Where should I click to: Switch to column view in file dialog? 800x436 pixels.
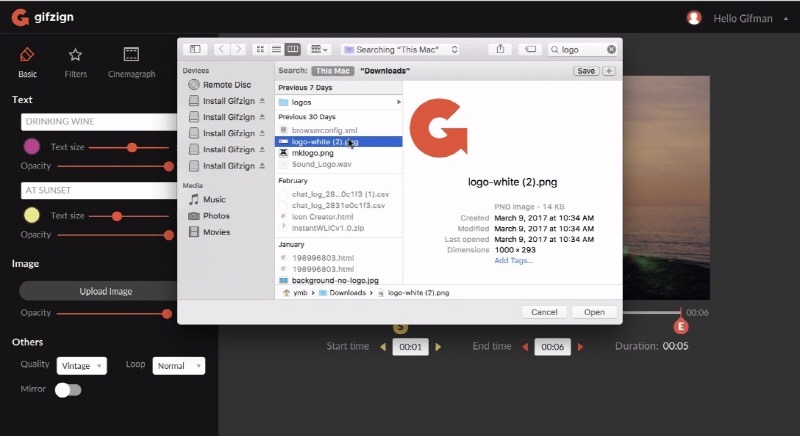click(x=292, y=49)
